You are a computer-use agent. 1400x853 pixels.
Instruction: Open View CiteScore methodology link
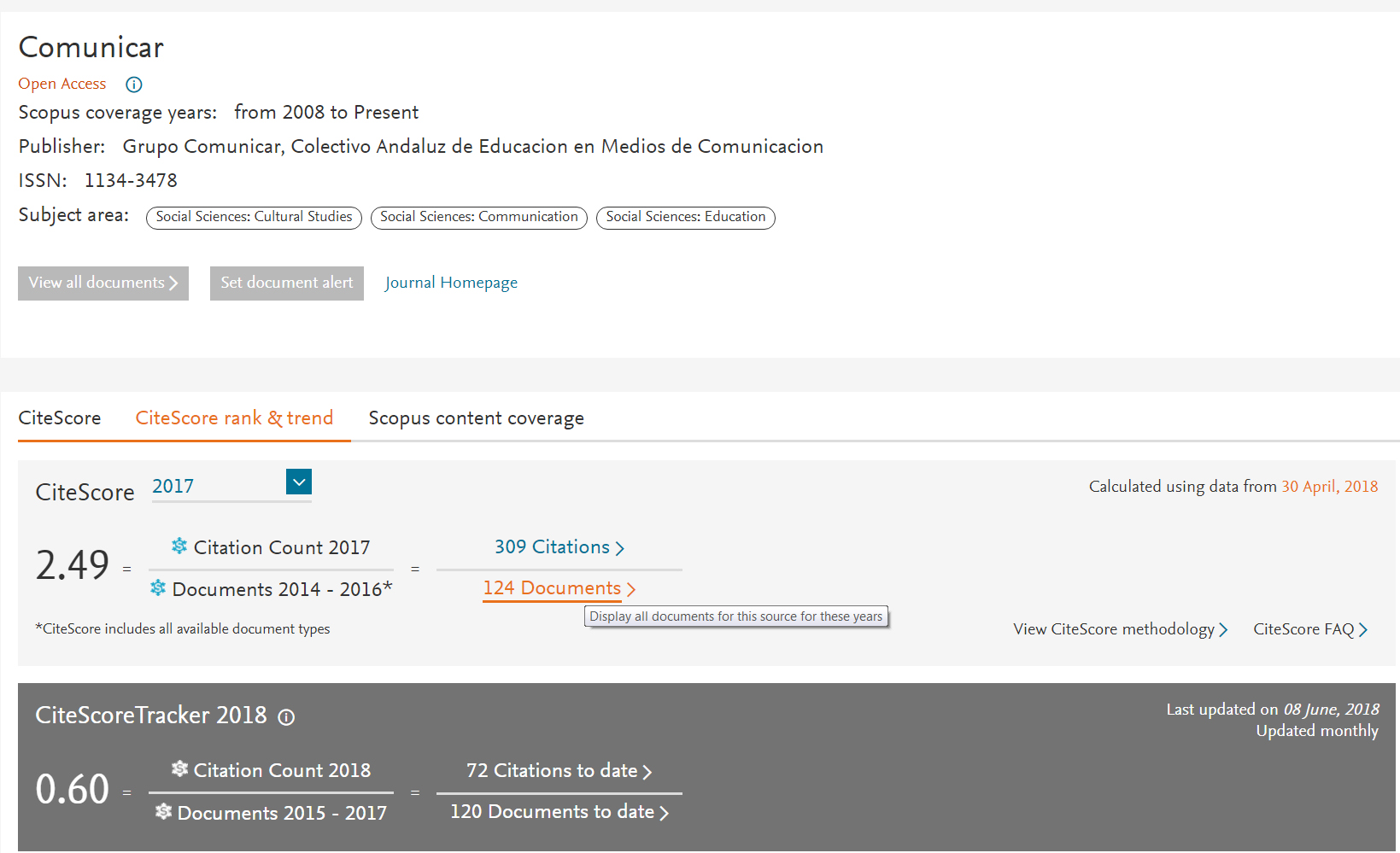point(1121,629)
